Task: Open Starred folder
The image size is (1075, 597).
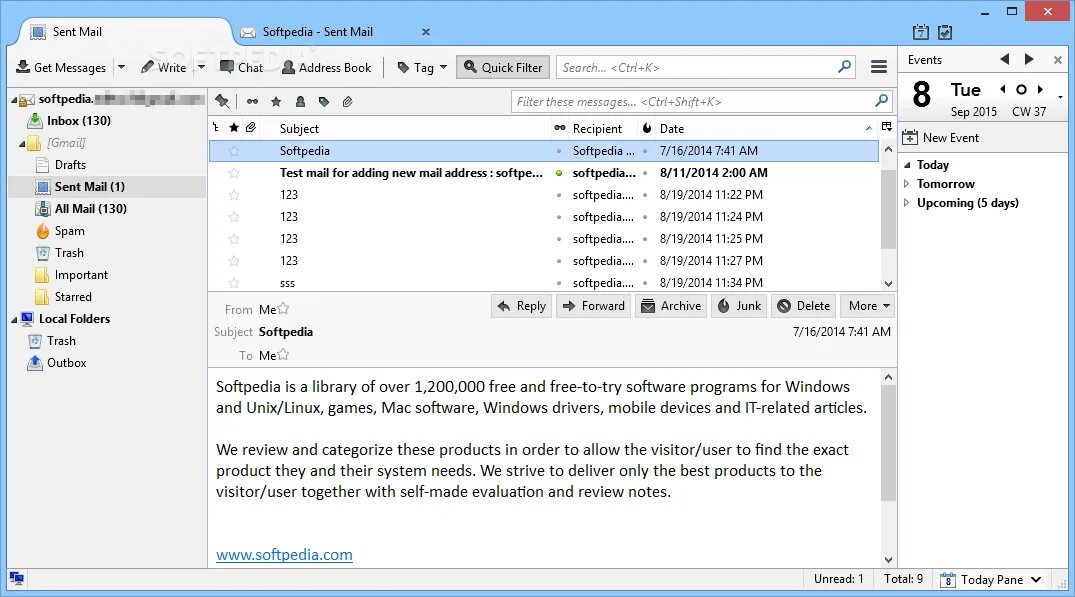Action: 73,297
